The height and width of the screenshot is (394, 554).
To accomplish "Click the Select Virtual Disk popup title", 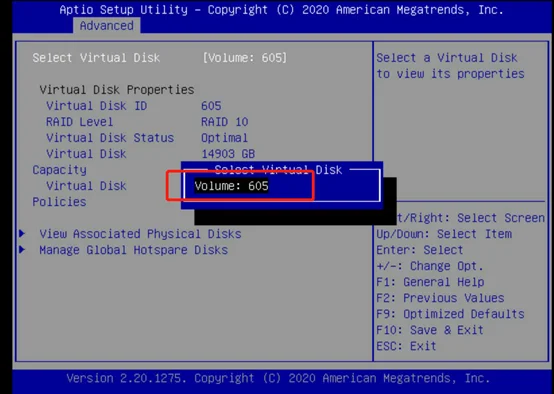I will pyautogui.click(x=278, y=170).
